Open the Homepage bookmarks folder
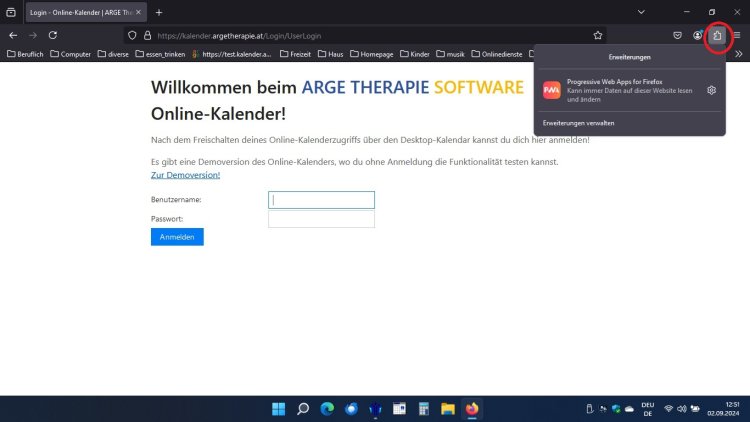The width and height of the screenshot is (750, 422). coord(372,54)
